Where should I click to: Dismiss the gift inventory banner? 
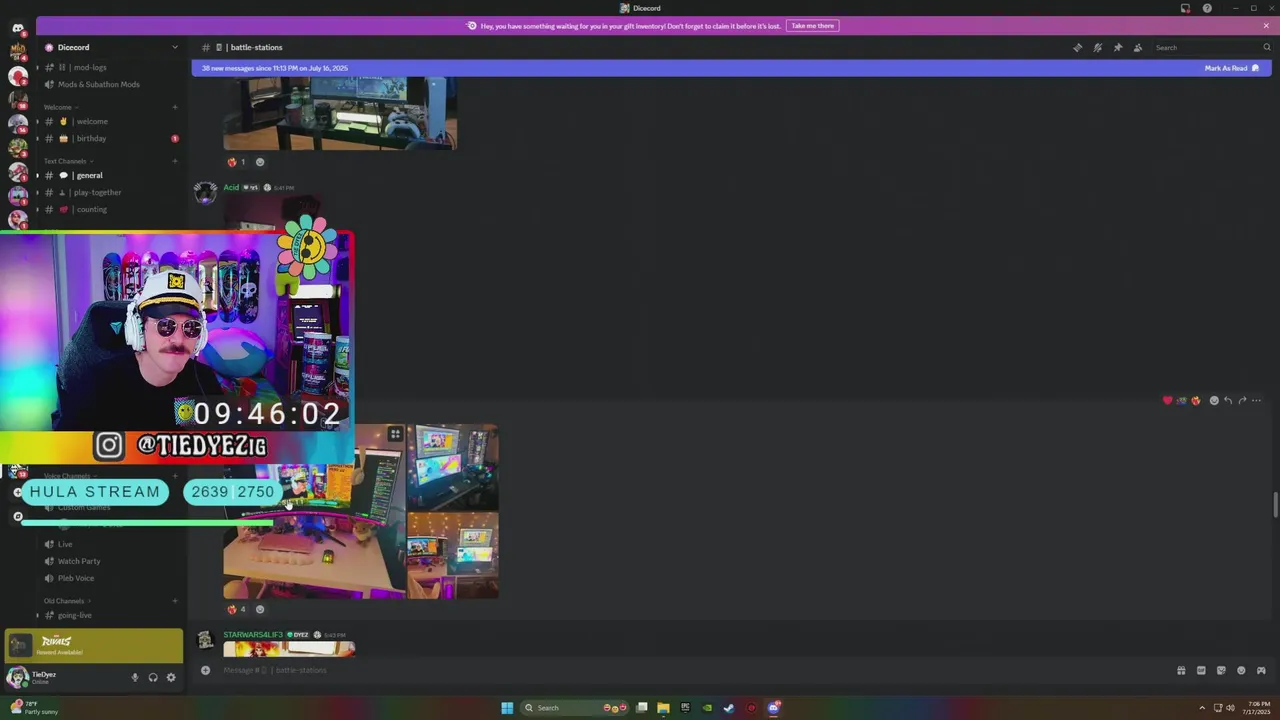pos(1266,25)
